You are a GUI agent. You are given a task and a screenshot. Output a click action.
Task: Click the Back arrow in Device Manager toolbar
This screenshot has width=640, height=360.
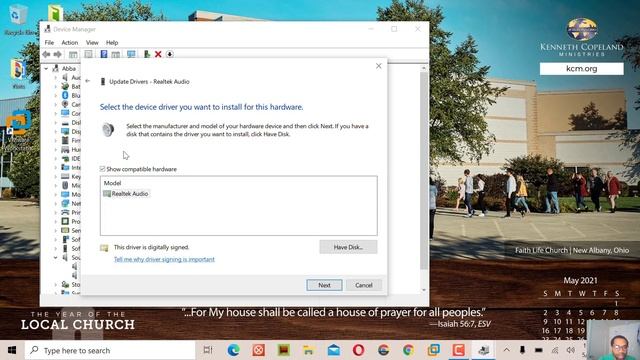tap(46, 54)
